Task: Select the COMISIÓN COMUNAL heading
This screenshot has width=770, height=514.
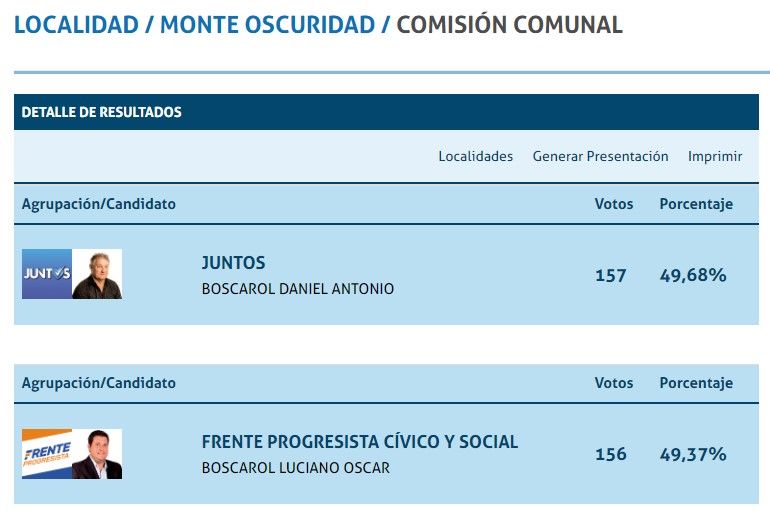Action: tap(509, 25)
